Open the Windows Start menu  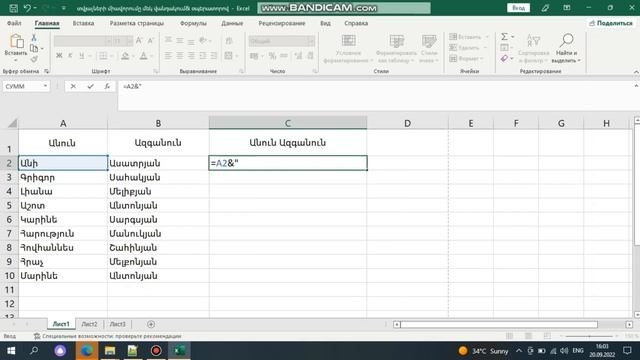pos(11,351)
